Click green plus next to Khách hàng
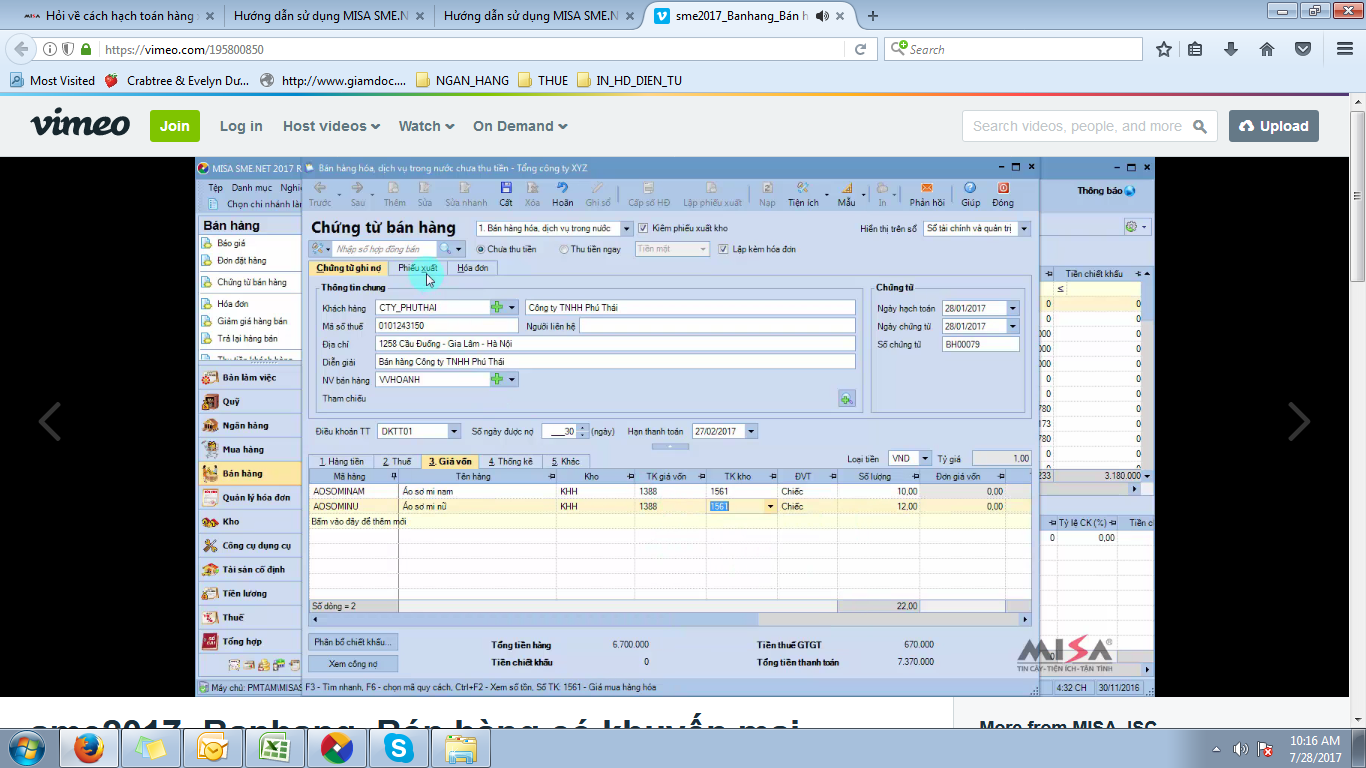 click(497, 307)
